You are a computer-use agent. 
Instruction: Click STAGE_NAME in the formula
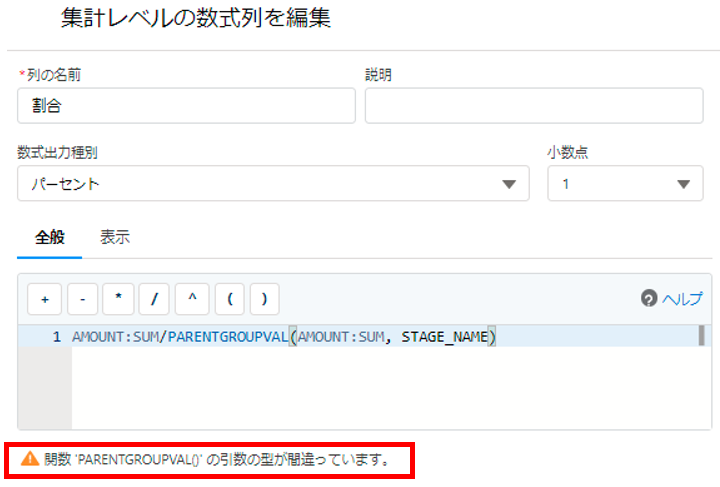point(444,337)
